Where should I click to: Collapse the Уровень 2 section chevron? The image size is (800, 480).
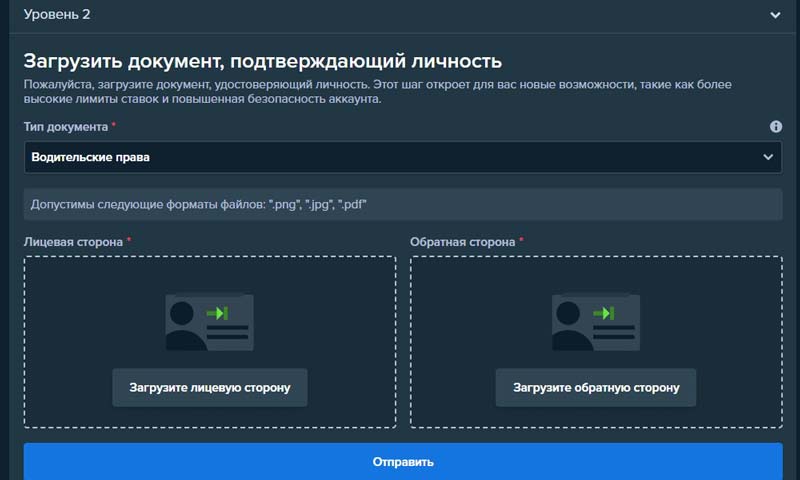[775, 15]
